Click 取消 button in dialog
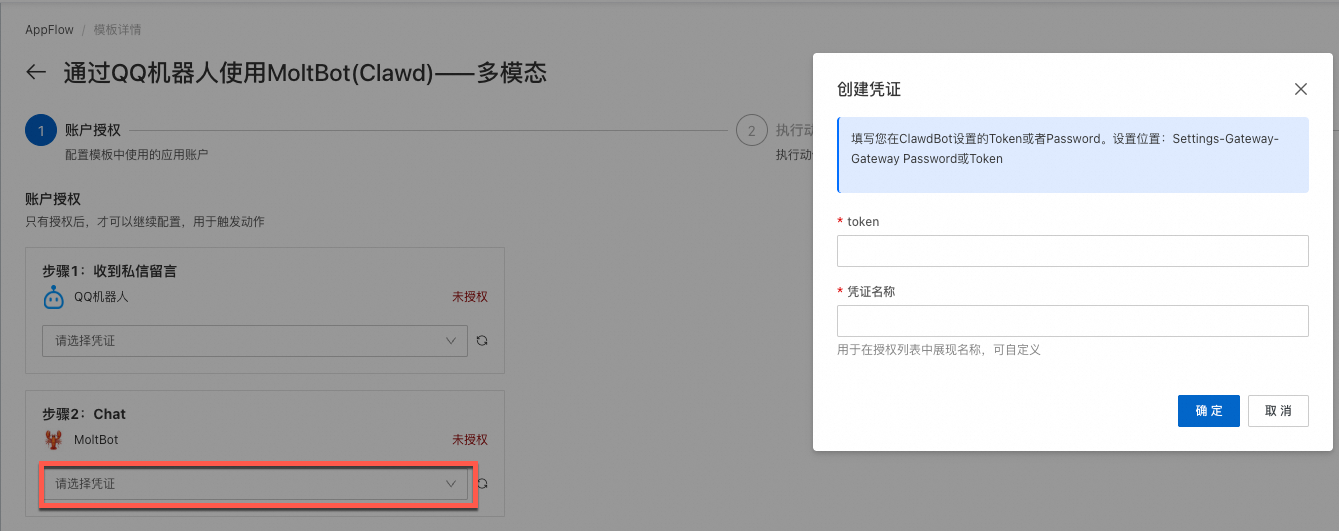Screen dimensions: 1339x531 pyautogui.click(x=1278, y=411)
